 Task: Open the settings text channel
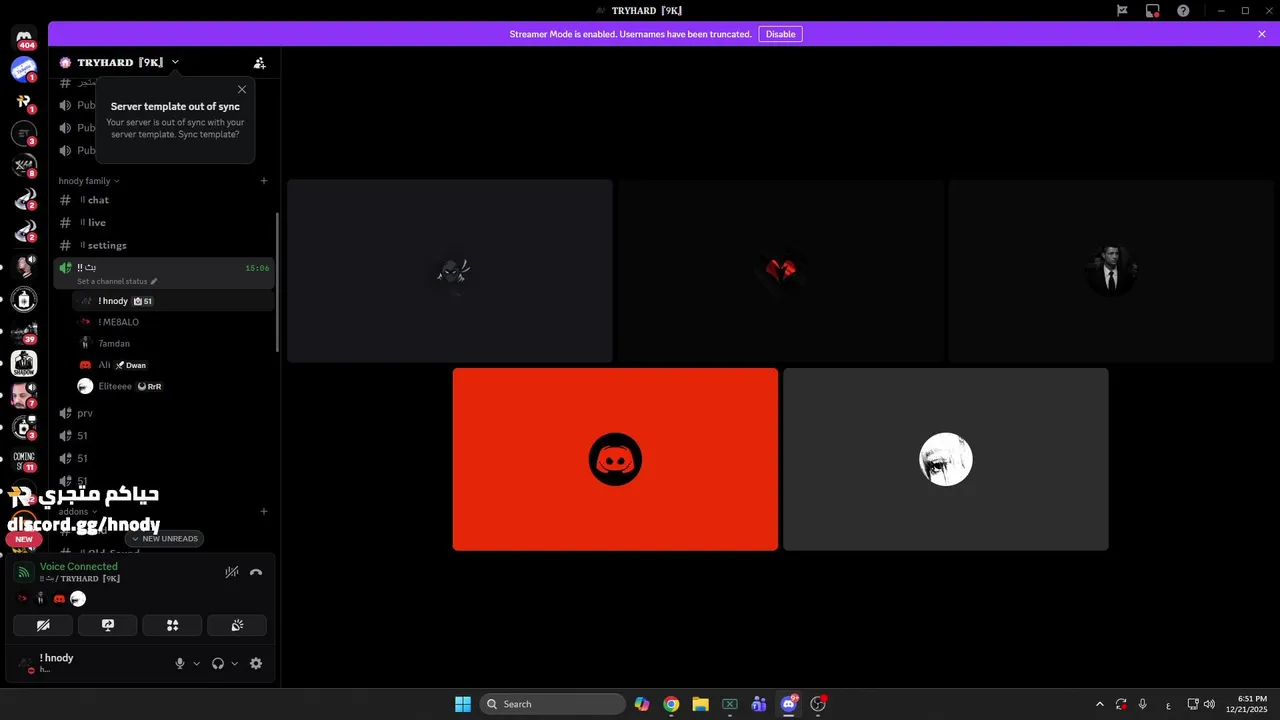164,245
